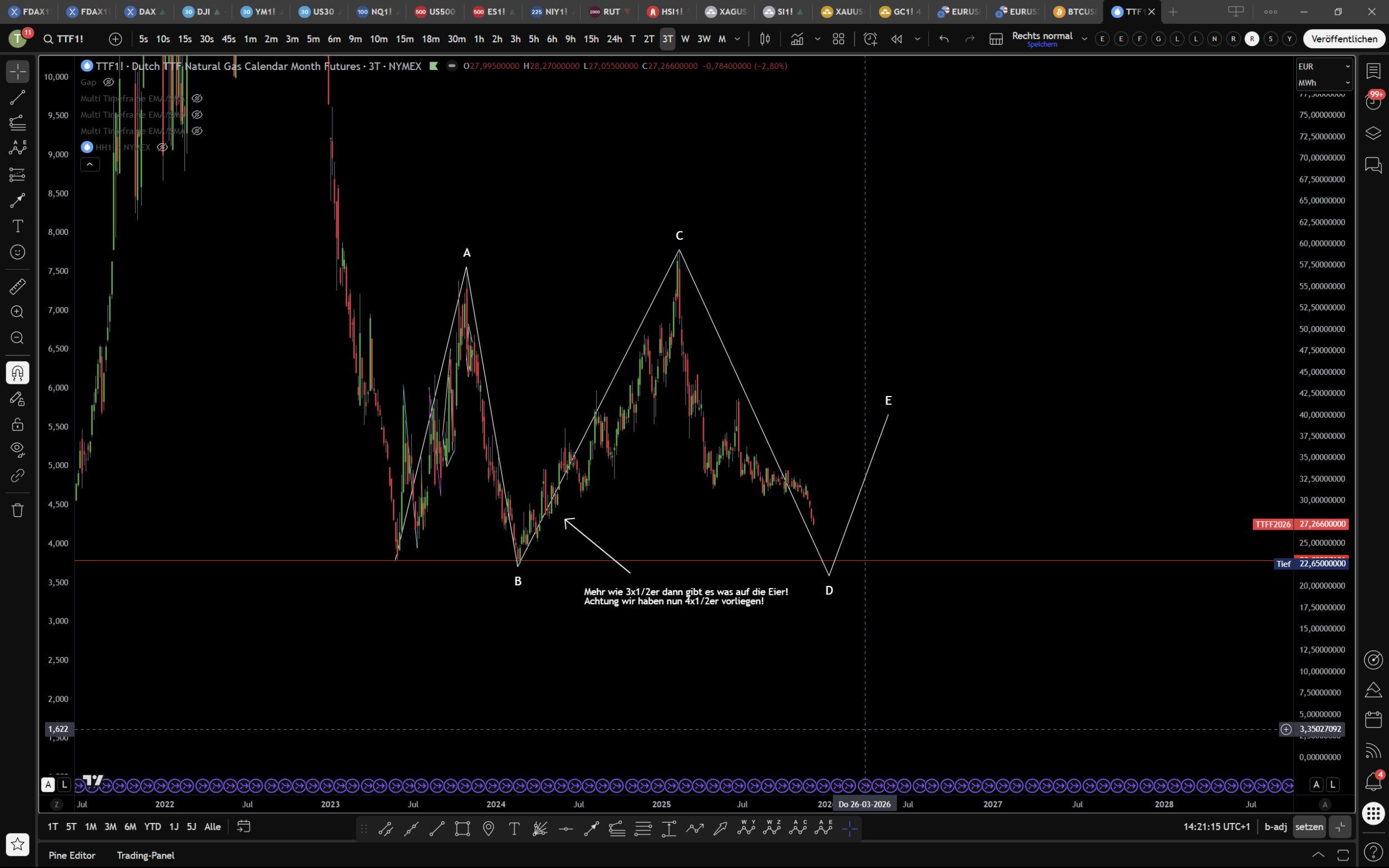Image resolution: width=1389 pixels, height=868 pixels.
Task: Toggle visibility of the Gap indicator
Action: tap(108, 82)
